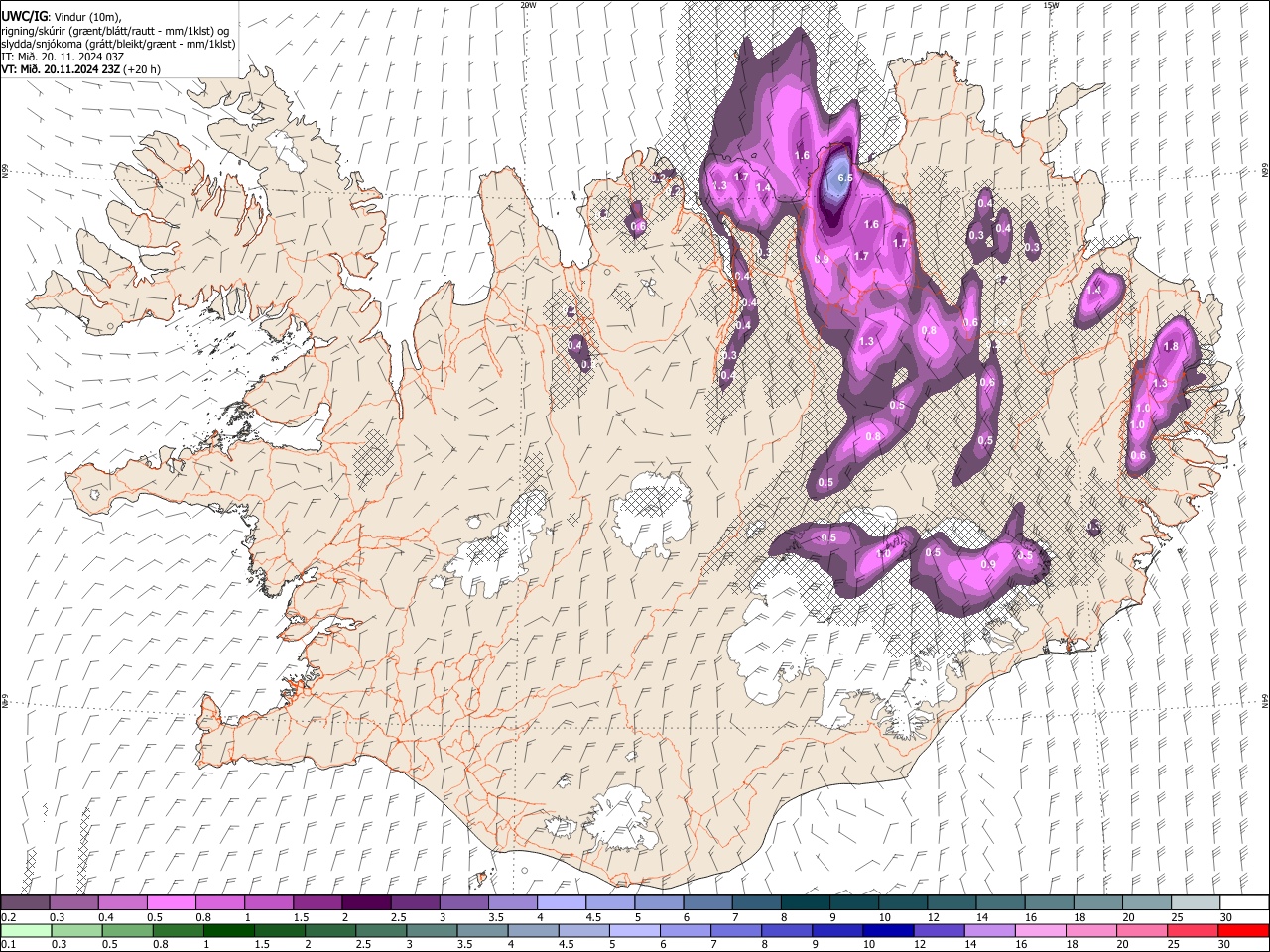Click the 1.8 value in the eastern snow band
The image size is (1270, 952).
point(1171,346)
